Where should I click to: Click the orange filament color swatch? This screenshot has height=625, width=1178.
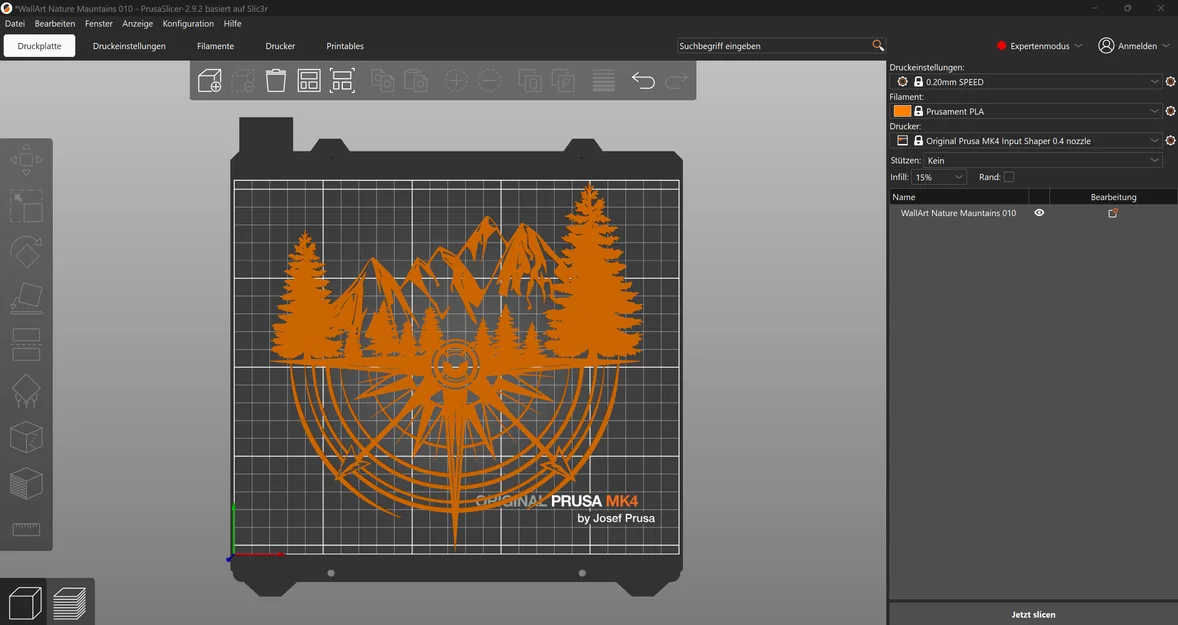coord(902,111)
